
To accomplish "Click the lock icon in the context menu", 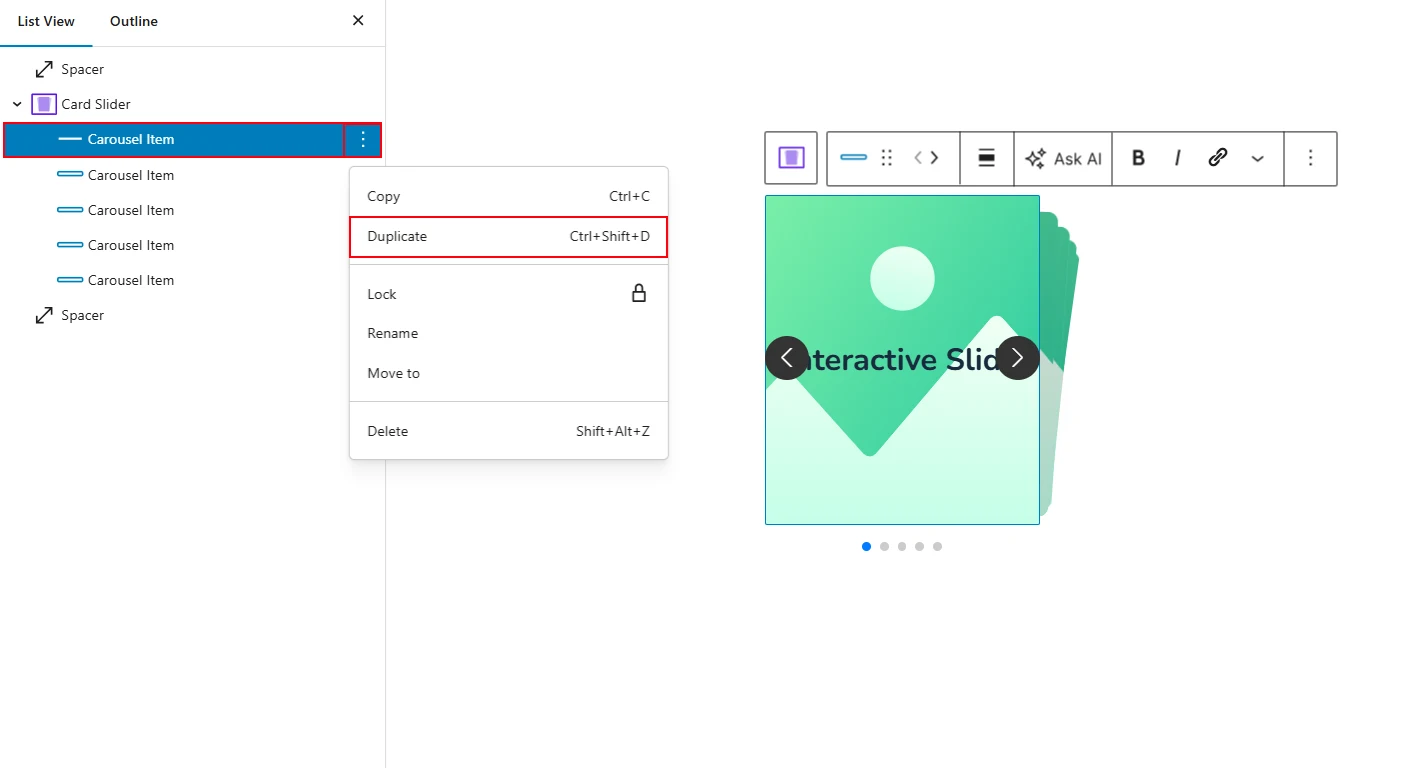I will (x=638, y=294).
